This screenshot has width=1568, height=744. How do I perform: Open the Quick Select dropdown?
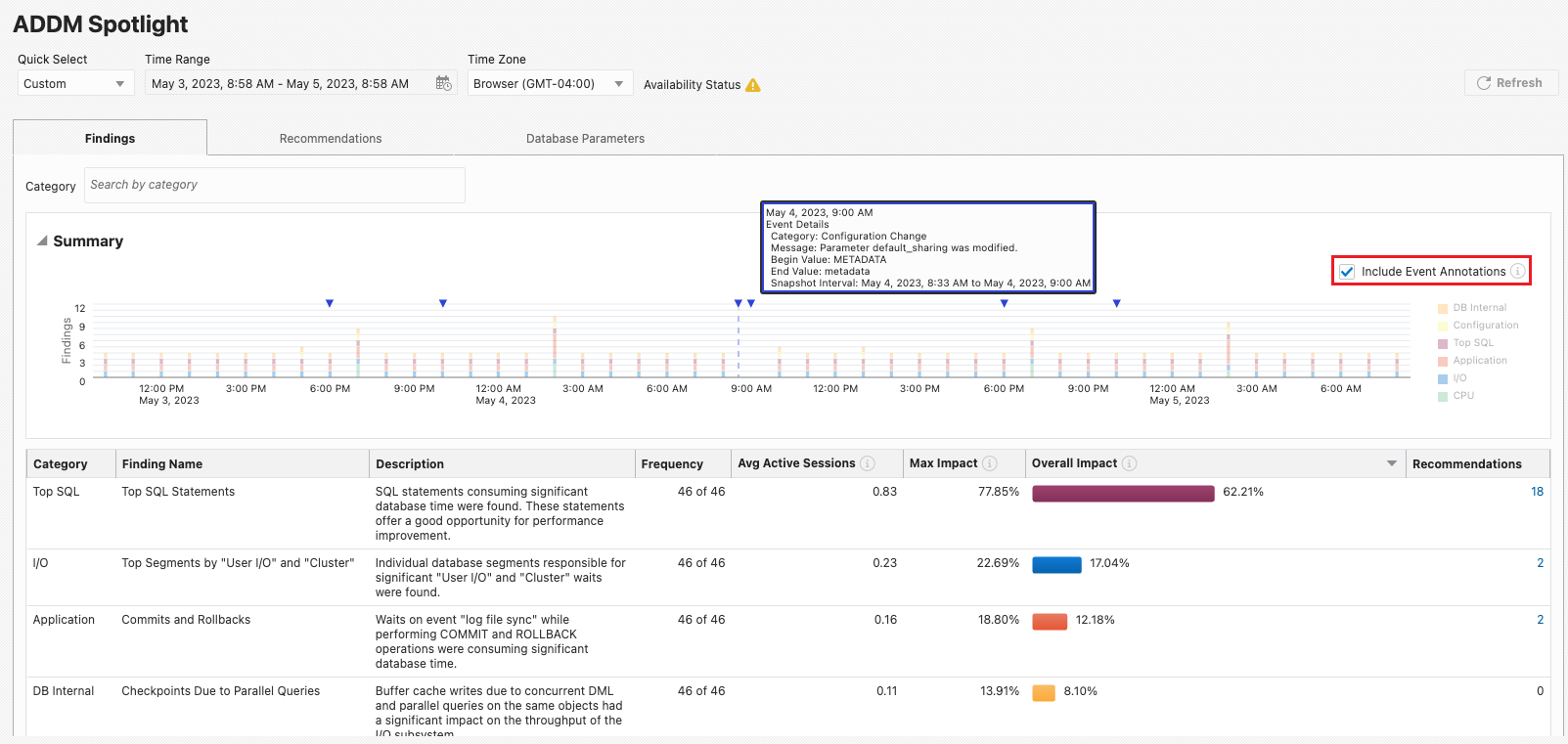point(75,84)
